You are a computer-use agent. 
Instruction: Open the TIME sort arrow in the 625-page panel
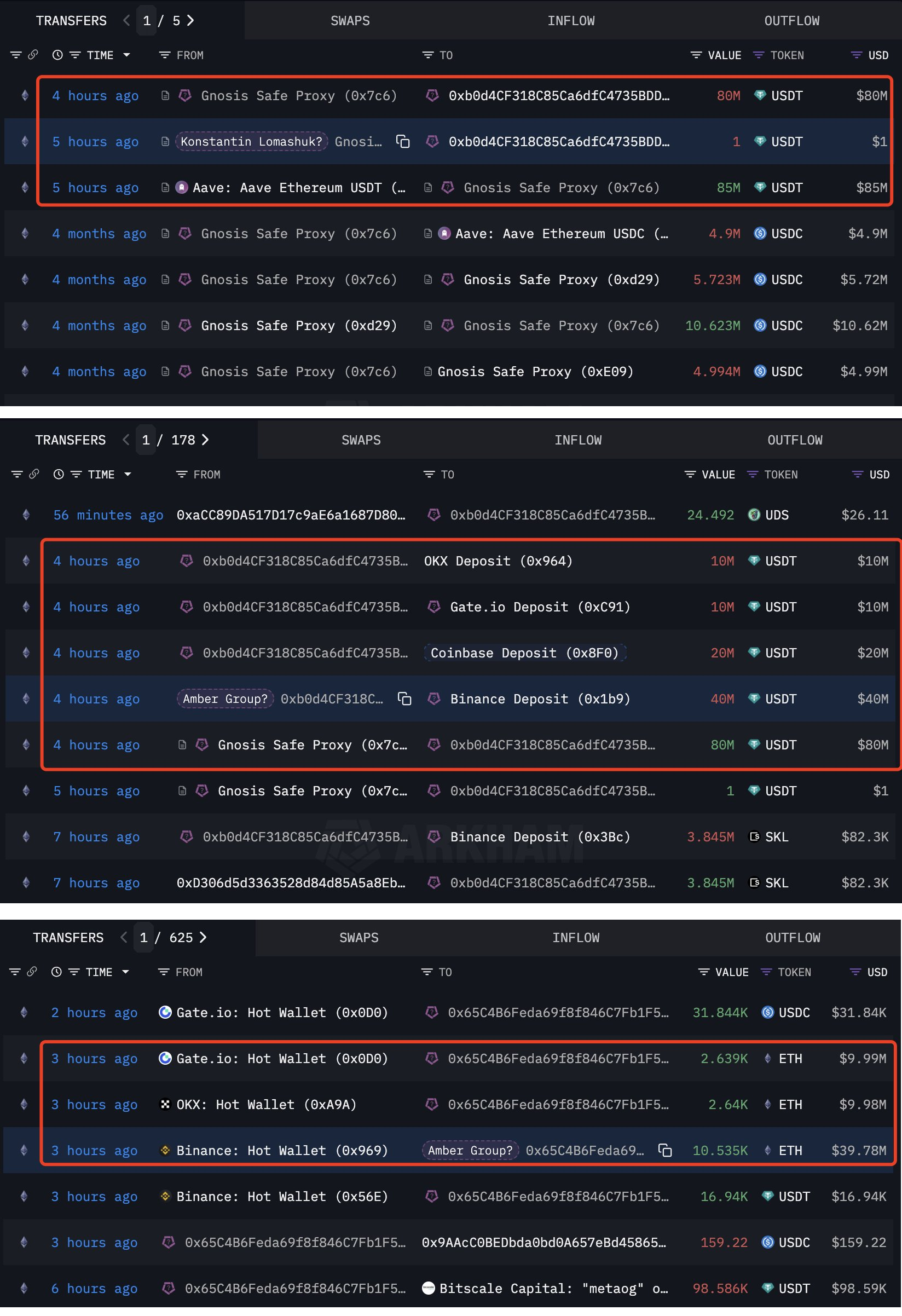(126, 972)
